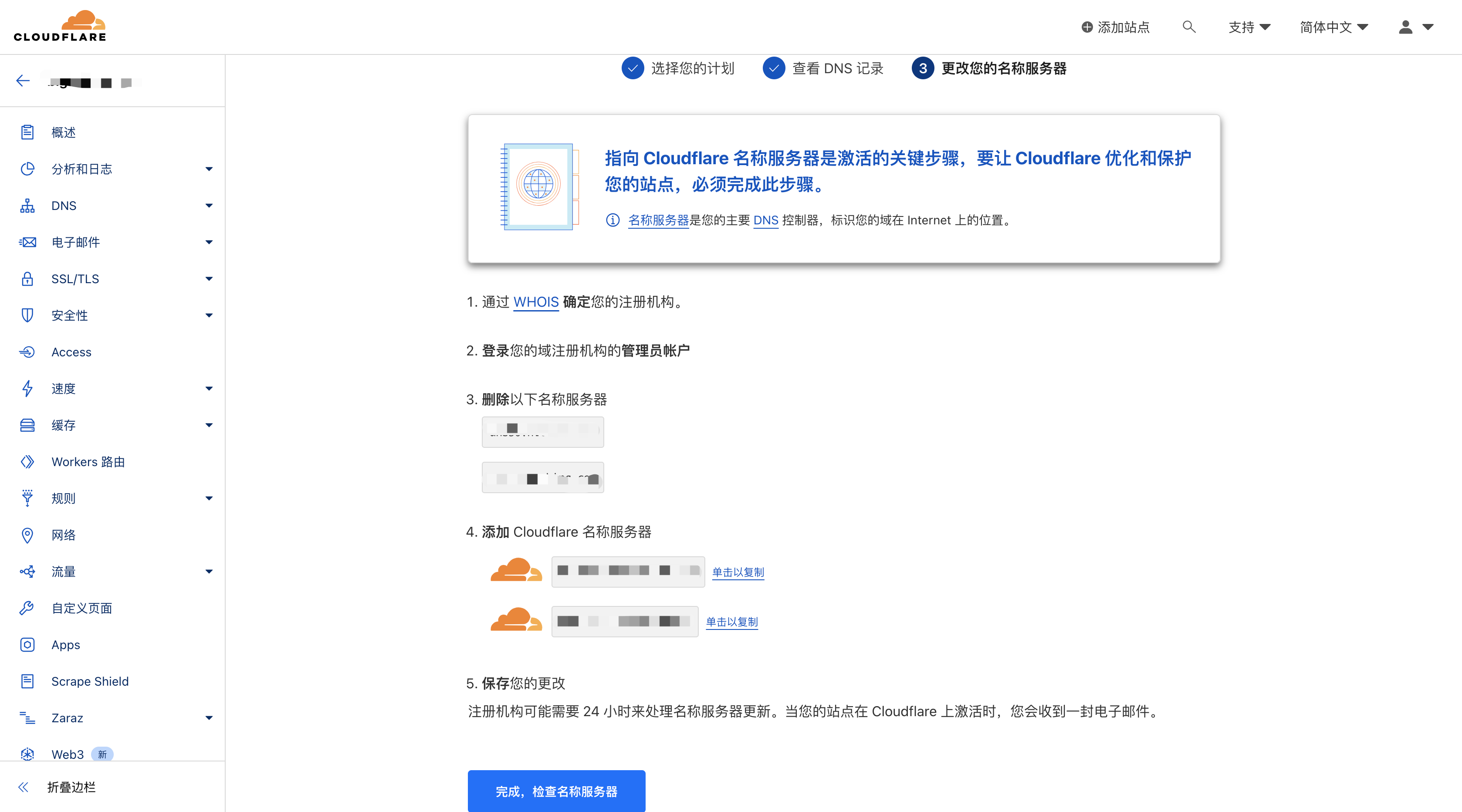Open the WHOIS link
The height and width of the screenshot is (812, 1462).
click(536, 302)
